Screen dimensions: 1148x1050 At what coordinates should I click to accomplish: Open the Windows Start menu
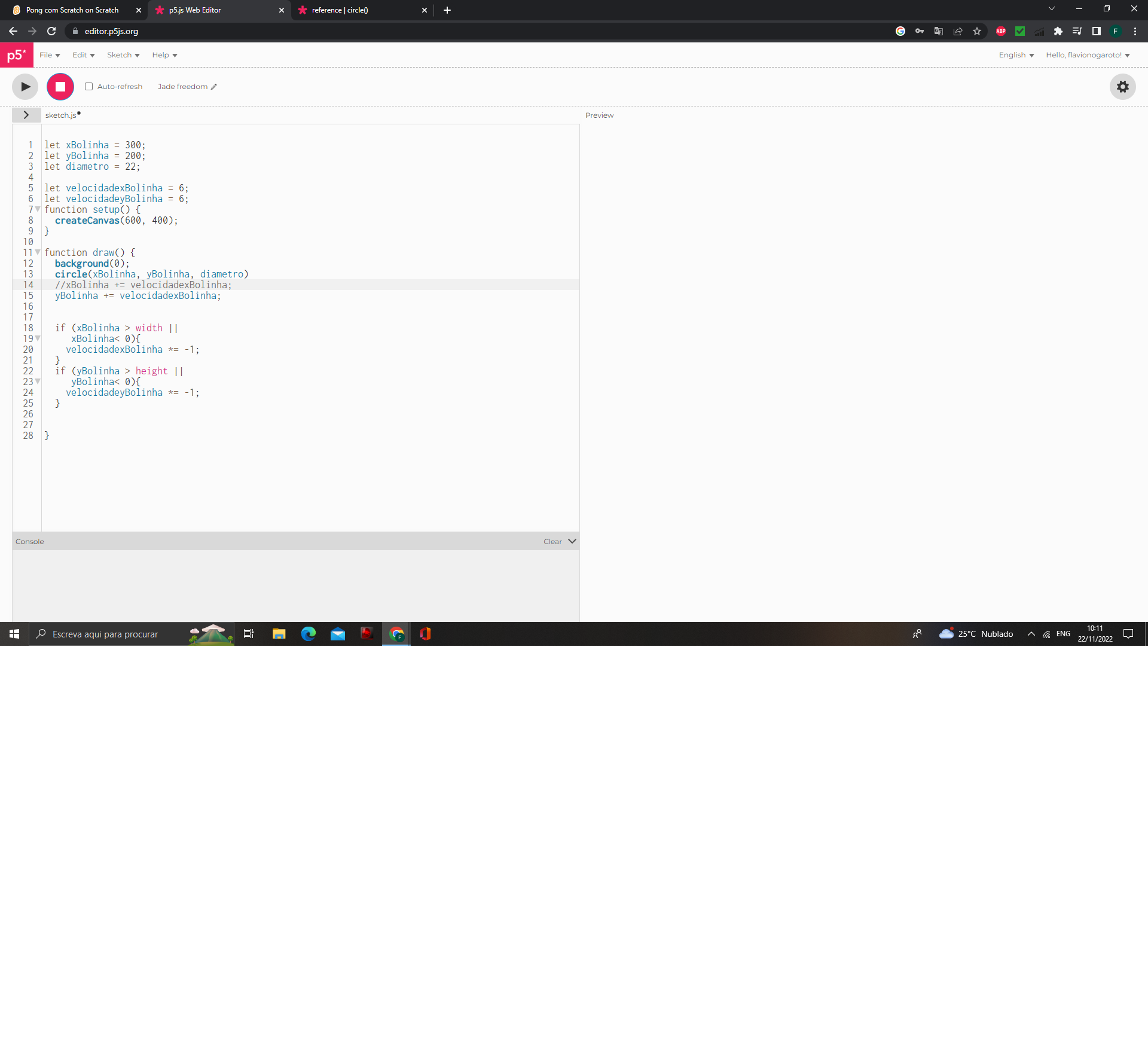pos(14,634)
